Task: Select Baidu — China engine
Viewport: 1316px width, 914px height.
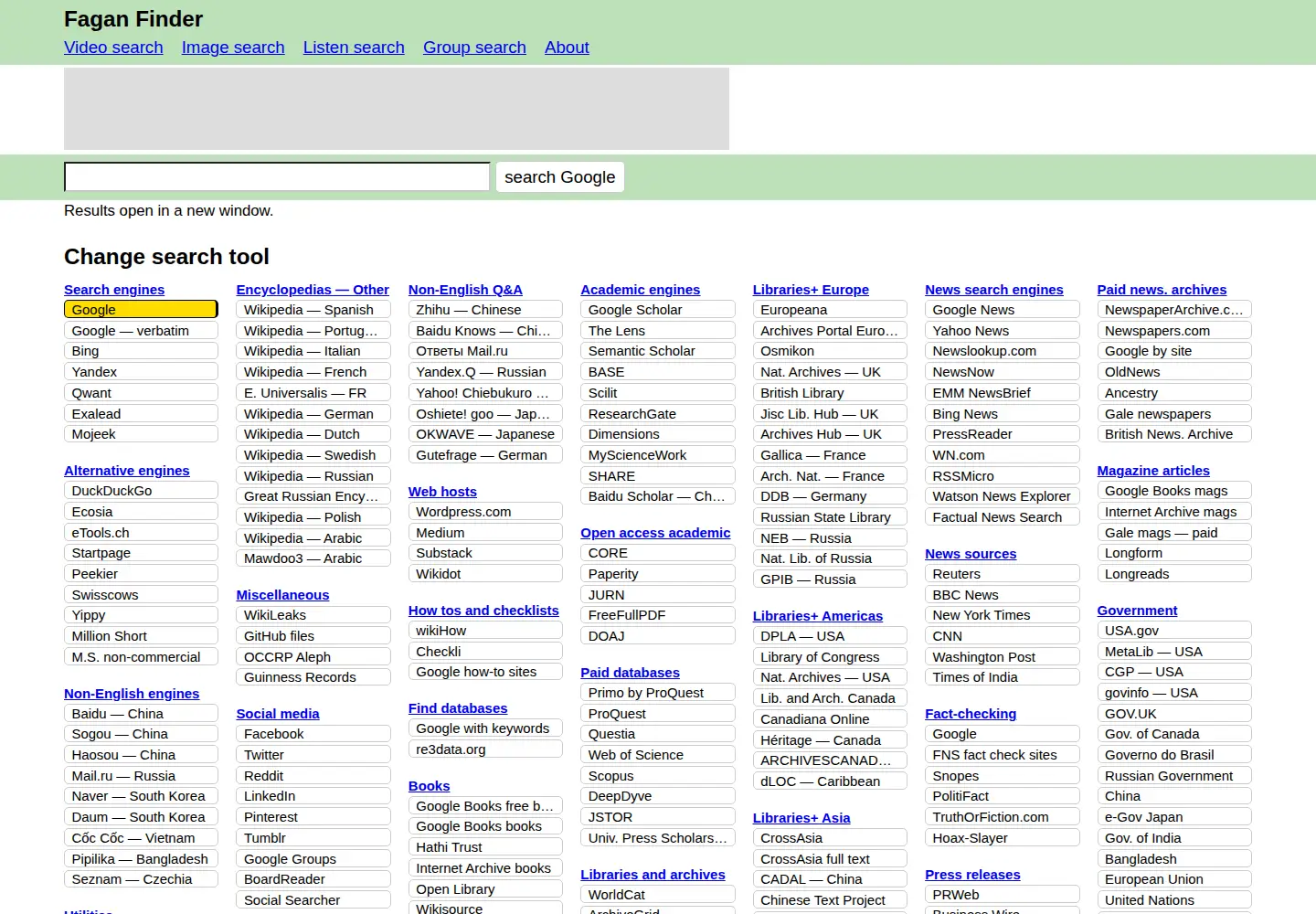Action: 141,714
